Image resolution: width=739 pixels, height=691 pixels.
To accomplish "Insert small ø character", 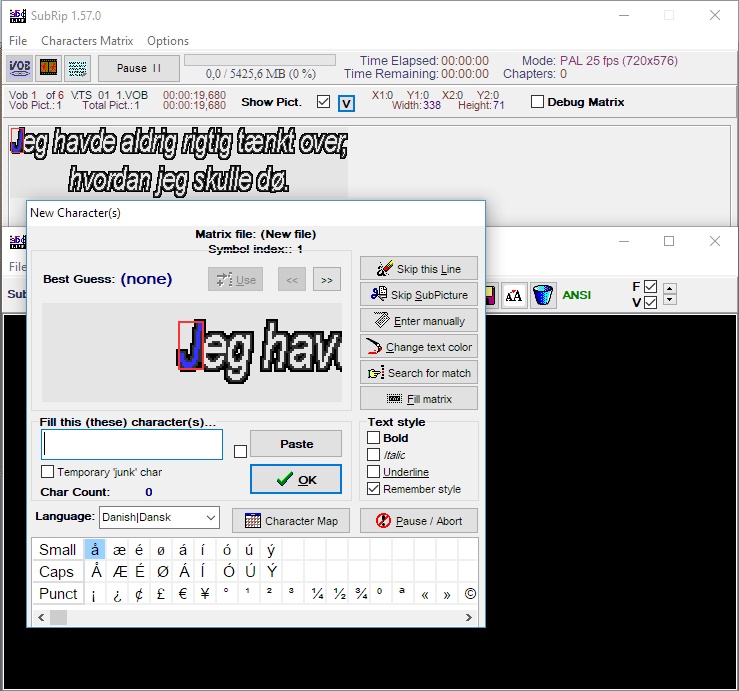I will (x=161, y=550).
